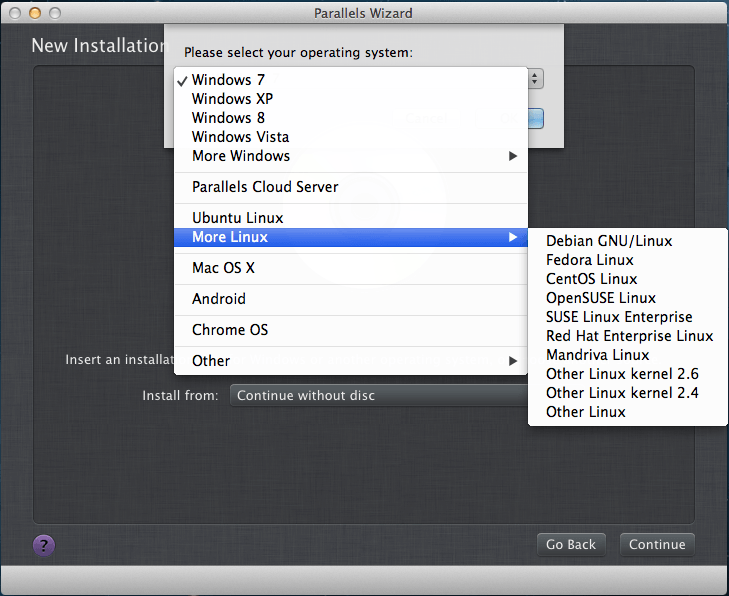Select Mac OS X option
This screenshot has width=729, height=596.
(351, 268)
